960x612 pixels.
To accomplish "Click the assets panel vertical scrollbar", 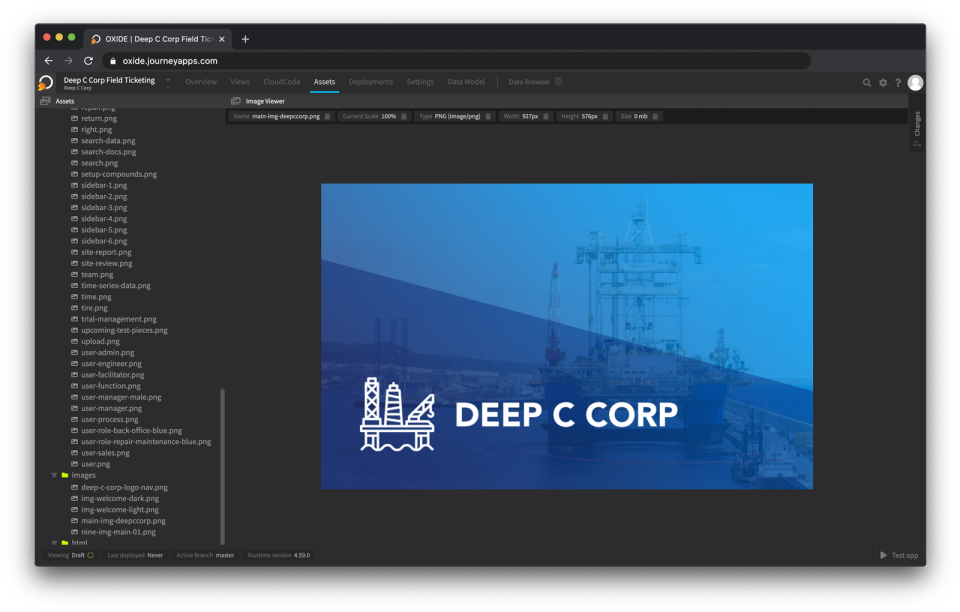I will click(x=222, y=466).
